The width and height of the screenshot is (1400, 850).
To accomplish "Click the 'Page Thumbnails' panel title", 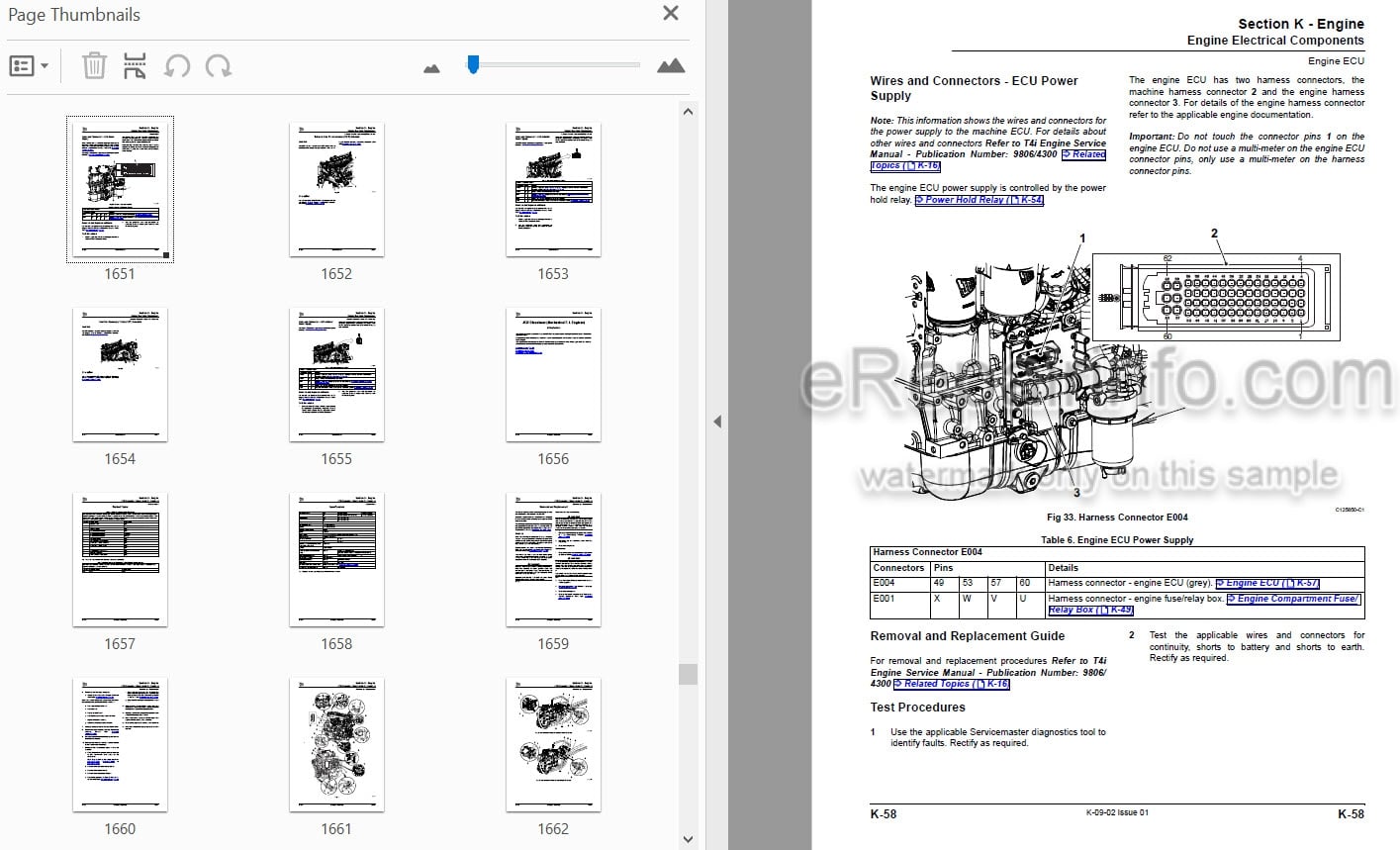I will (74, 15).
